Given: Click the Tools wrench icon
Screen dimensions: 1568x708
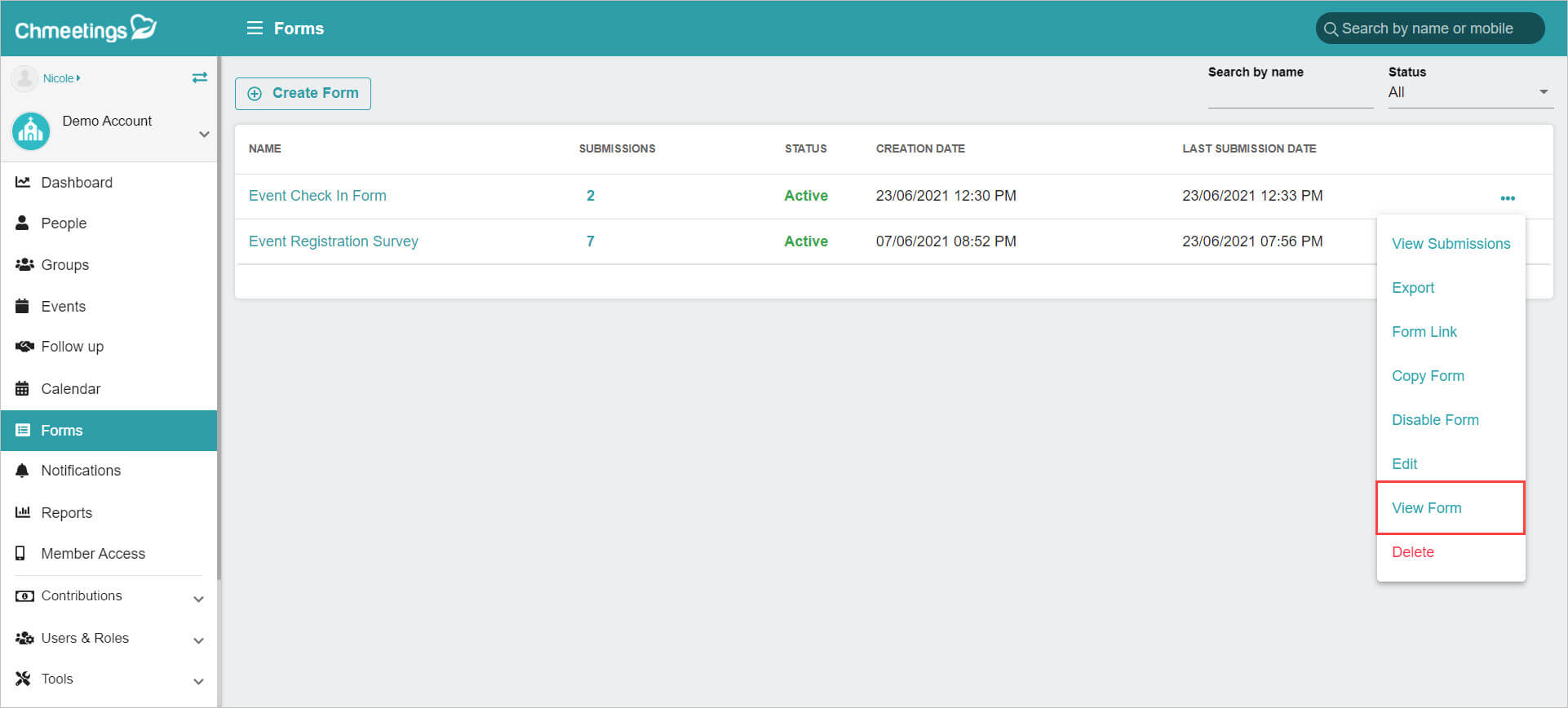Looking at the screenshot, I should tap(23, 679).
